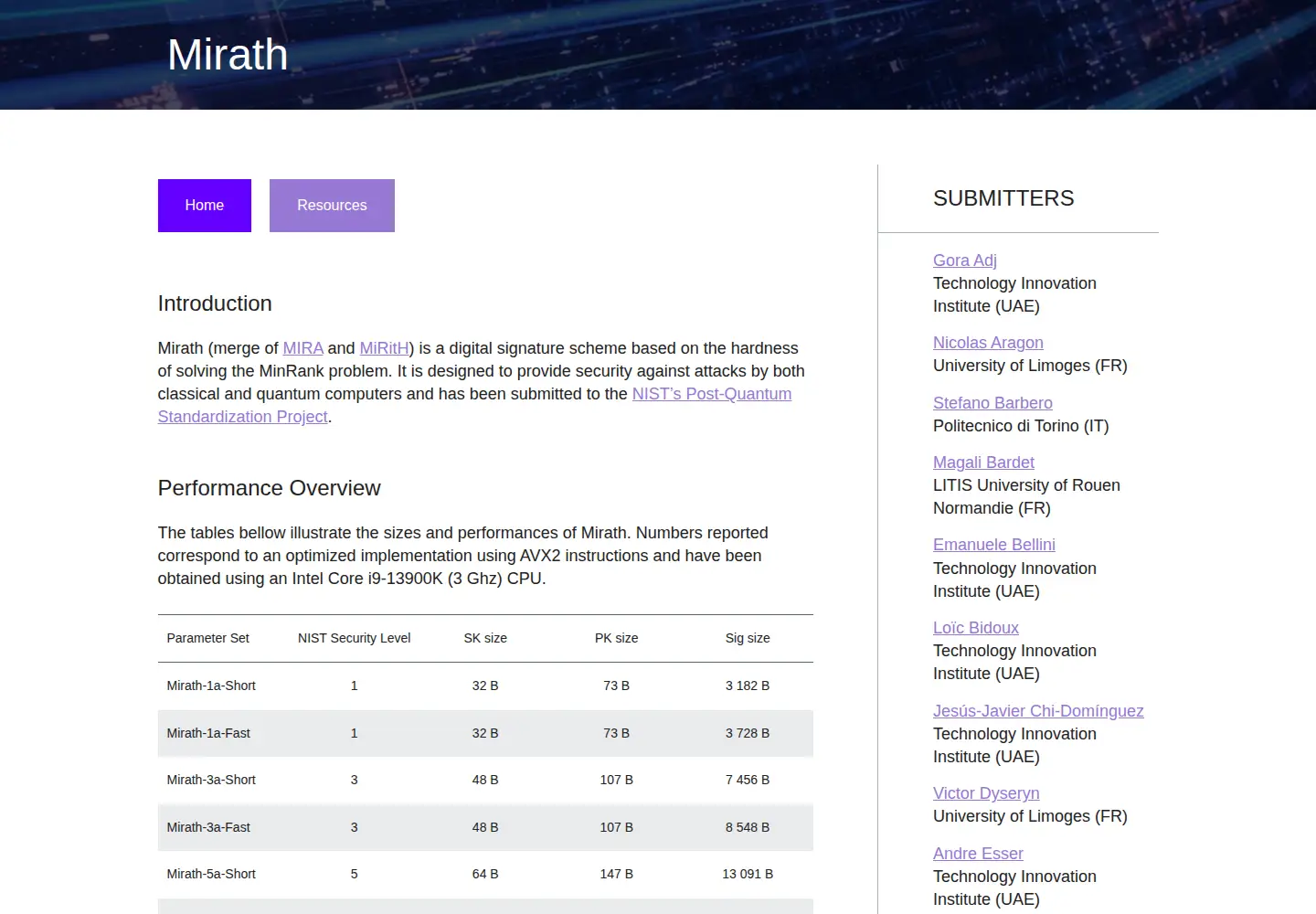Viewport: 1316px width, 914px height.
Task: Open Emanuele Bellini's link
Action: click(994, 545)
